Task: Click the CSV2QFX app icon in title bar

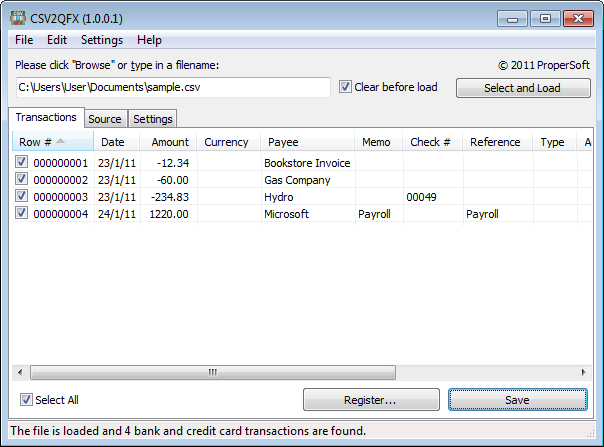Action: coord(17,17)
